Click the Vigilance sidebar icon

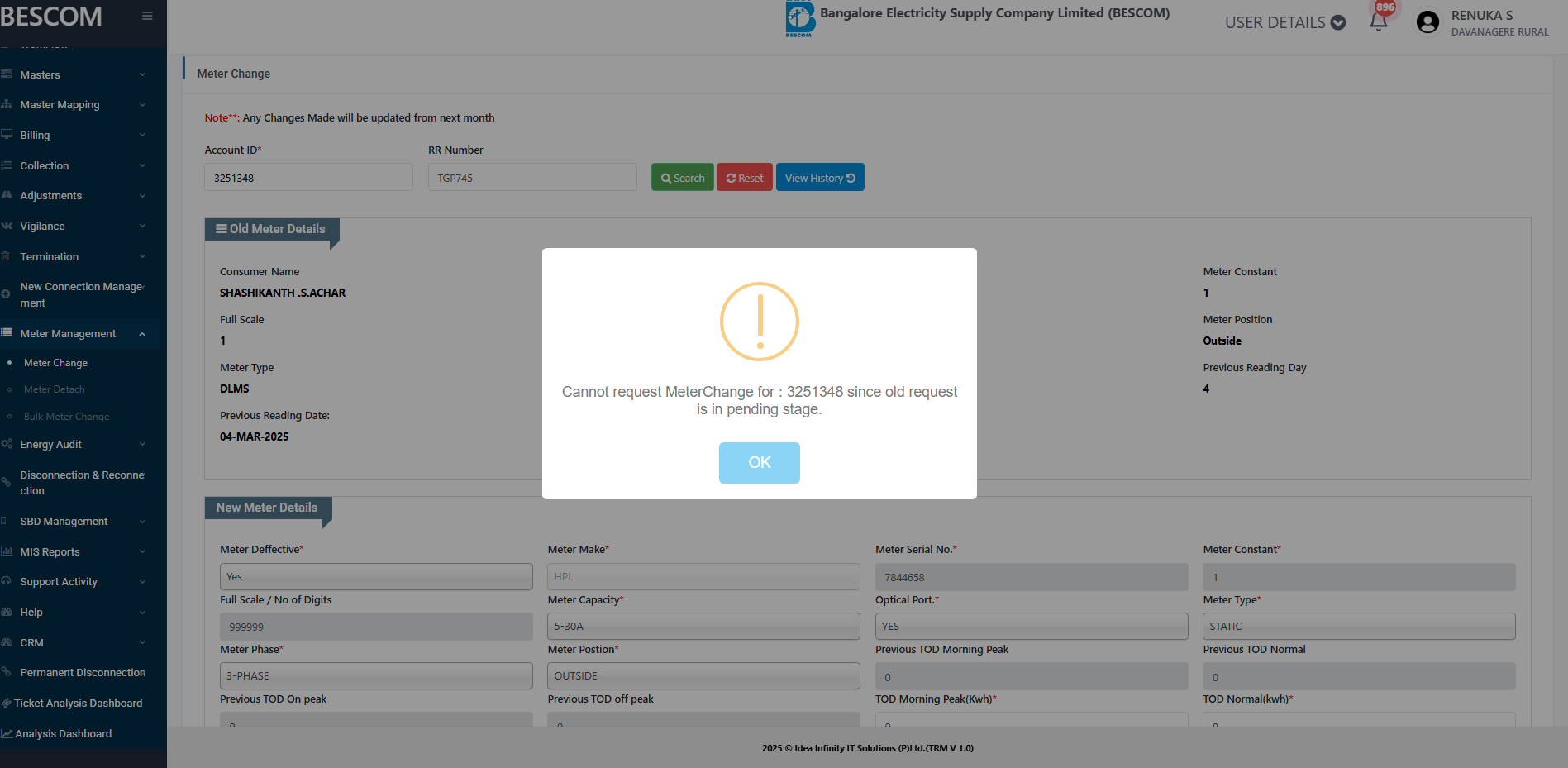click(x=7, y=226)
